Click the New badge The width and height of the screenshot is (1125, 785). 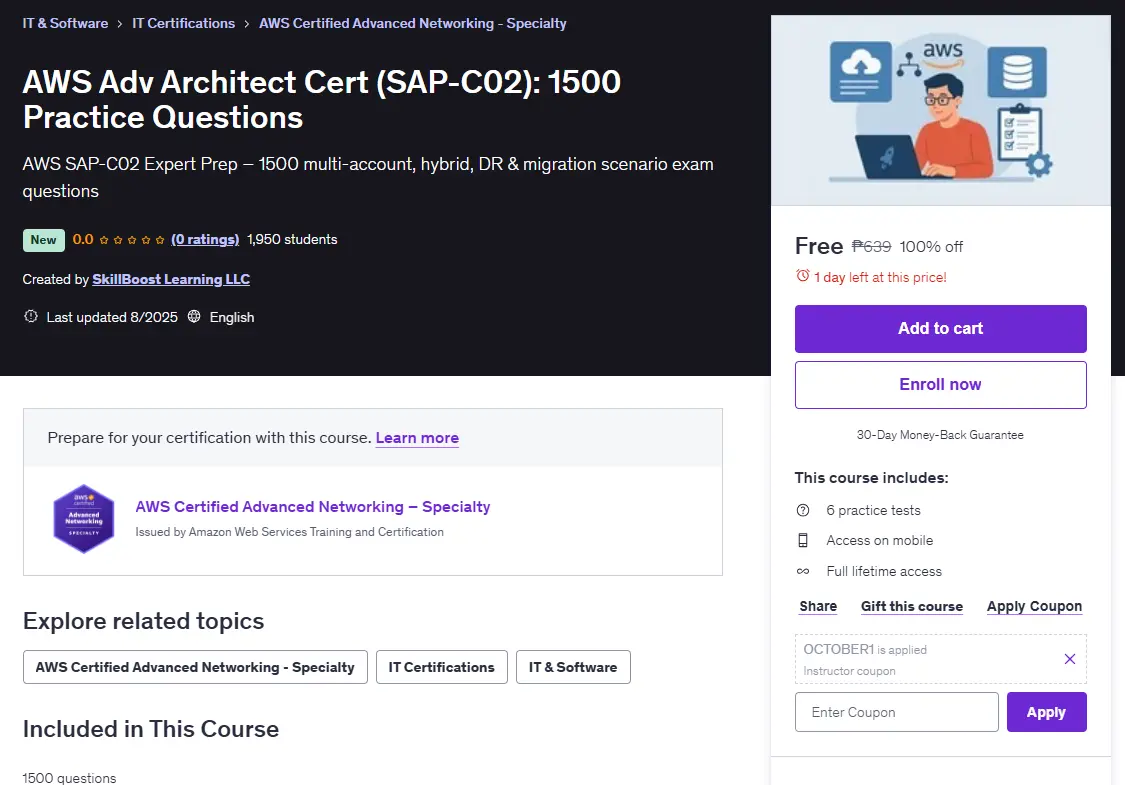tap(43, 240)
